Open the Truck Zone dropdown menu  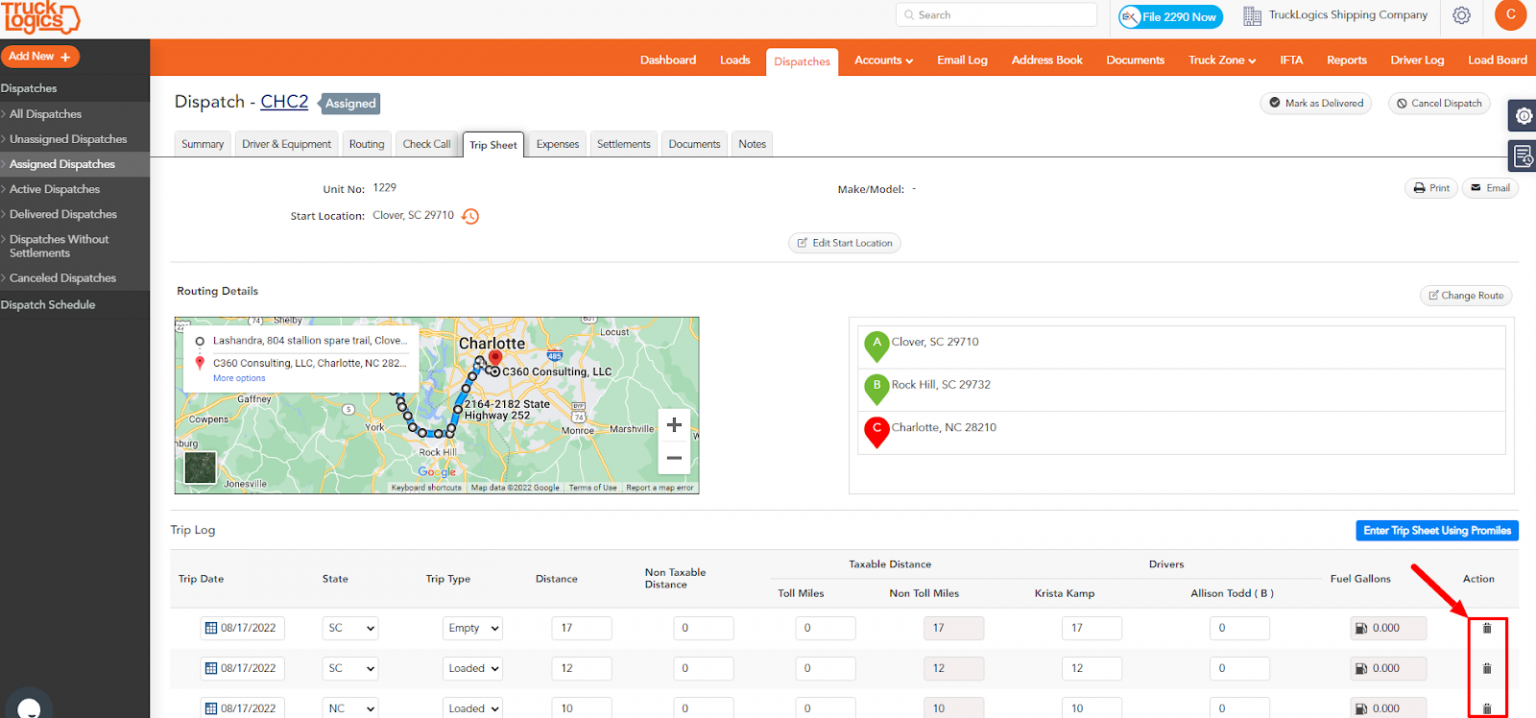[1221, 60]
